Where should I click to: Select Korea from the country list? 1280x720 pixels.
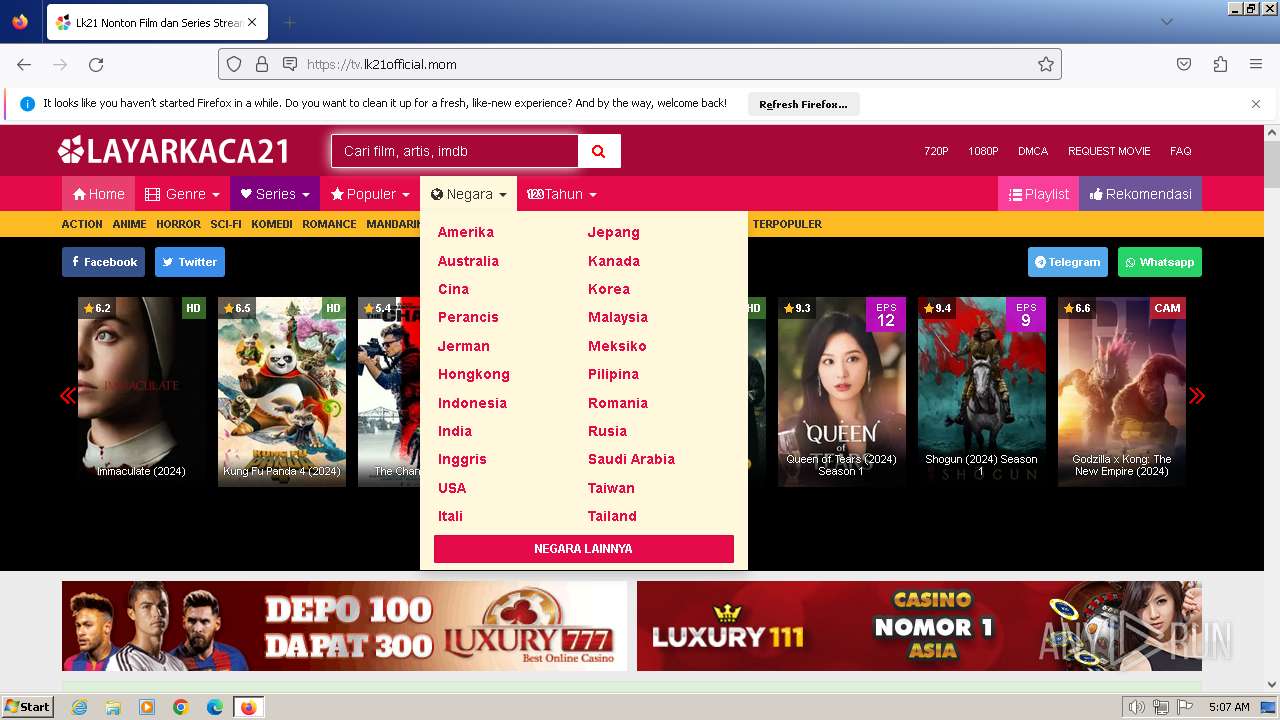coord(609,289)
